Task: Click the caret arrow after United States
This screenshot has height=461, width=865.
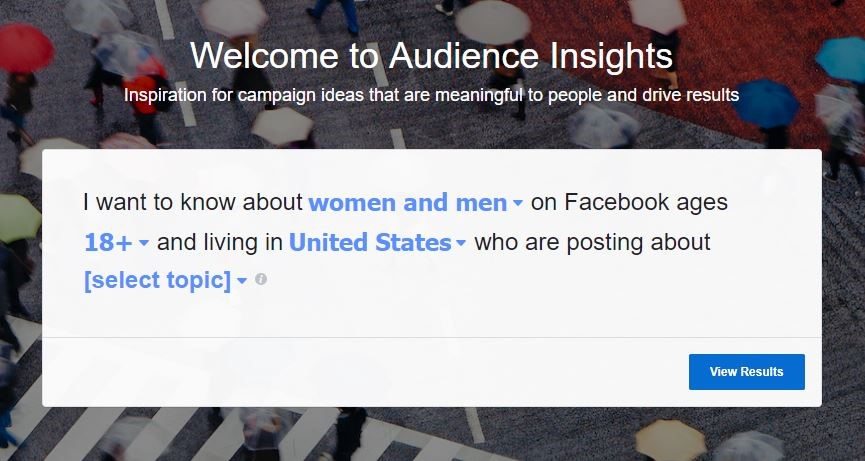Action: [461, 243]
